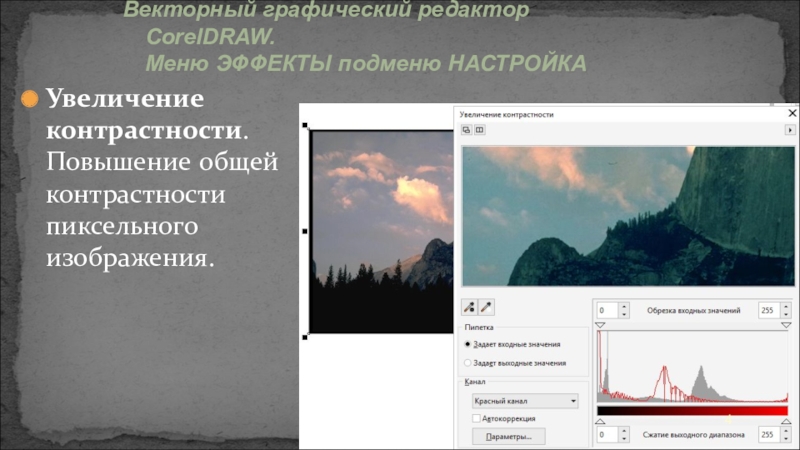Open the dialog flyout arrow at top right

click(x=790, y=130)
